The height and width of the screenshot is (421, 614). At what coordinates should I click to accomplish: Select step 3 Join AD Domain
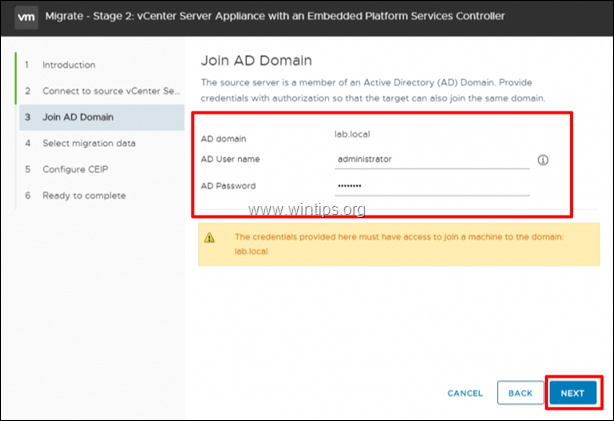coord(102,117)
